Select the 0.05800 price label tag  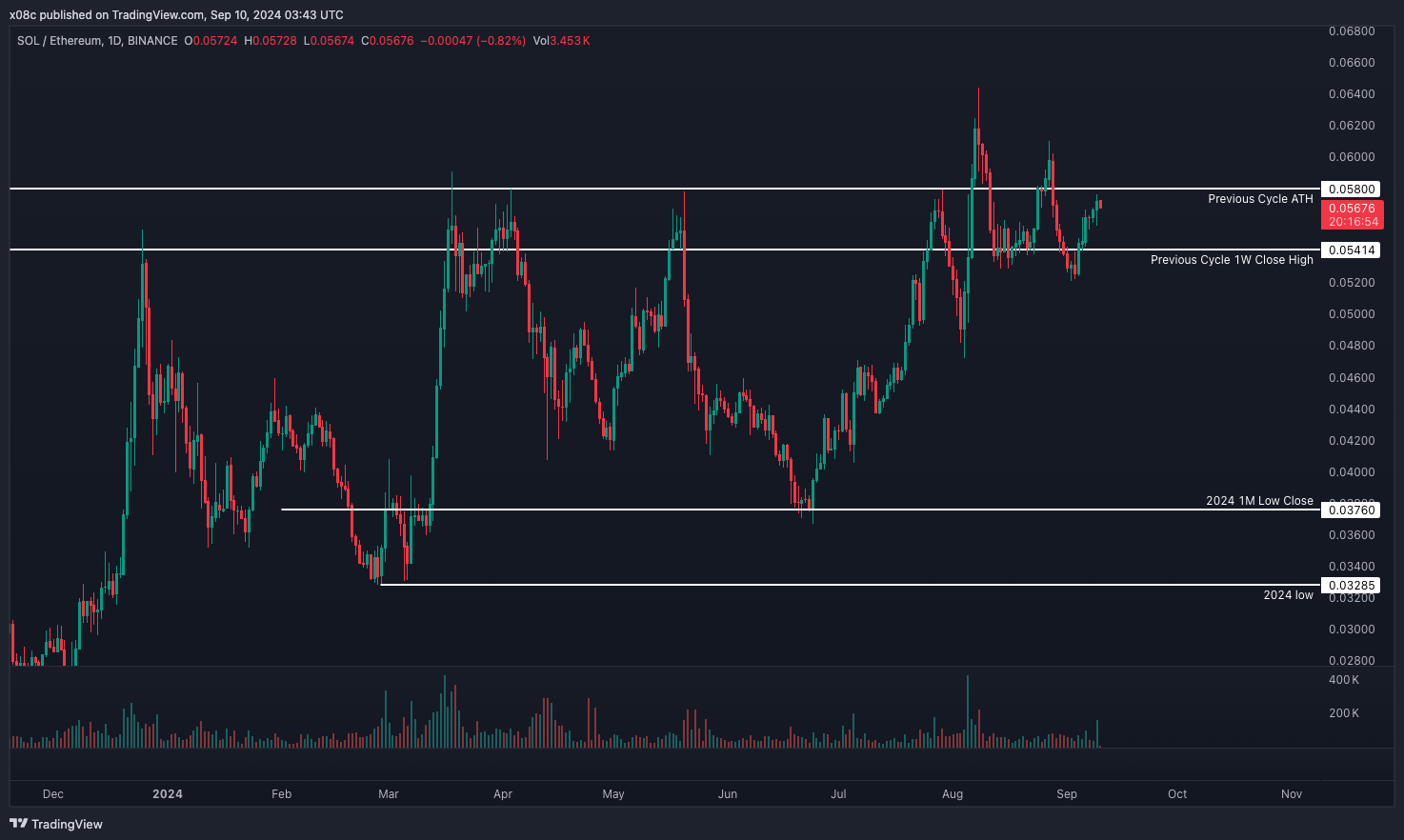(1351, 190)
